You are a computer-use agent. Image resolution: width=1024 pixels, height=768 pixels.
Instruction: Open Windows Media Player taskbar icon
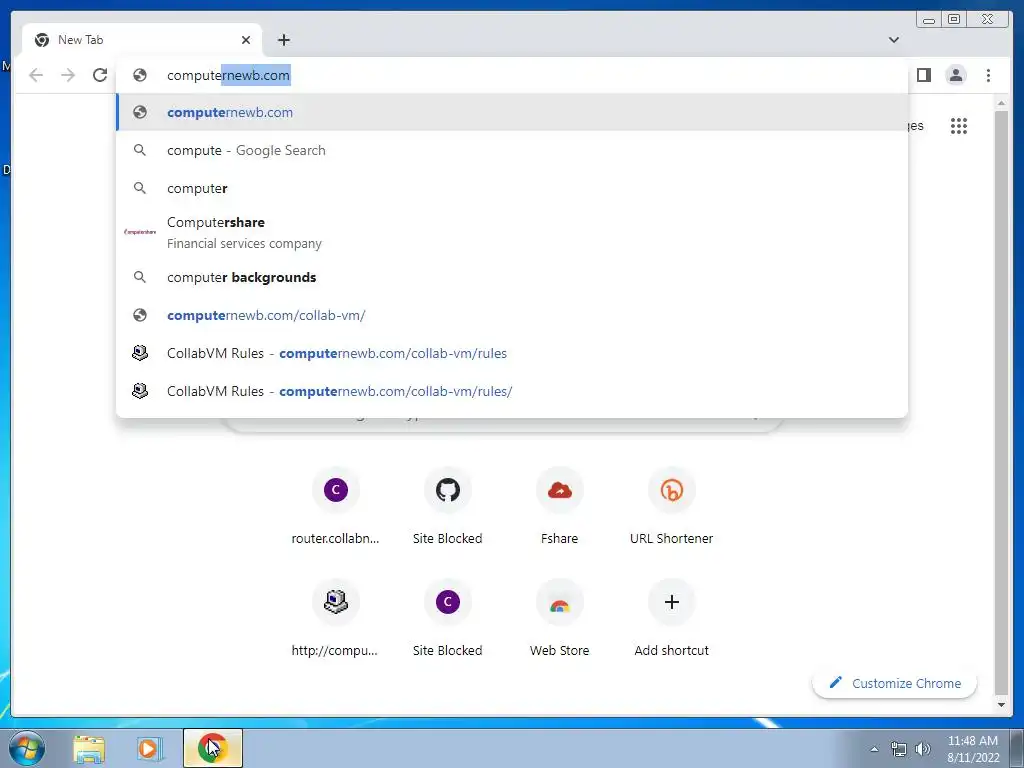[x=148, y=748]
